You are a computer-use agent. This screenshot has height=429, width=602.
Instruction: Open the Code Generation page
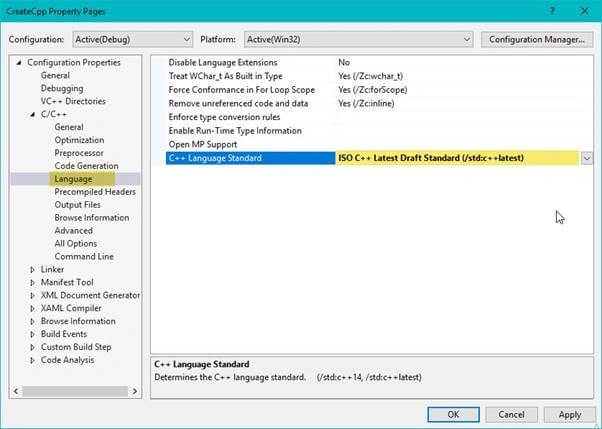(86, 166)
